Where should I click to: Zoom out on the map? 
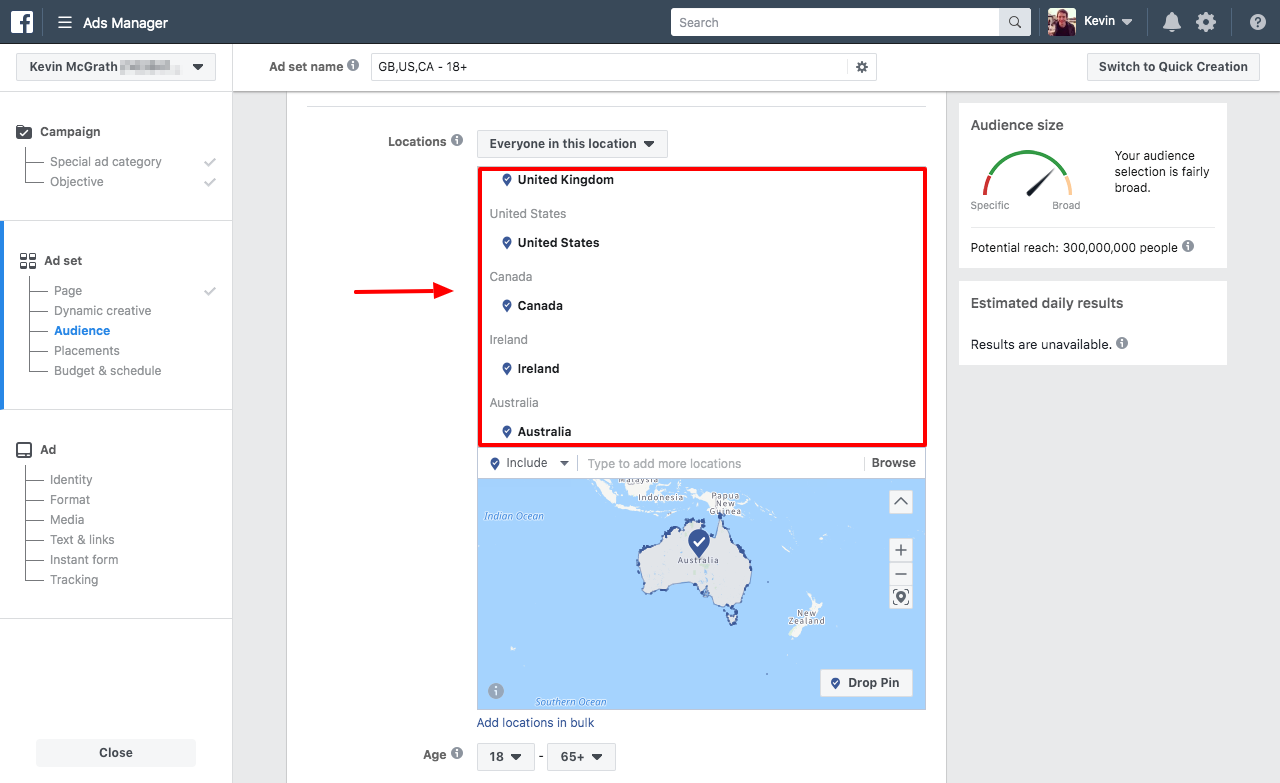(901, 574)
